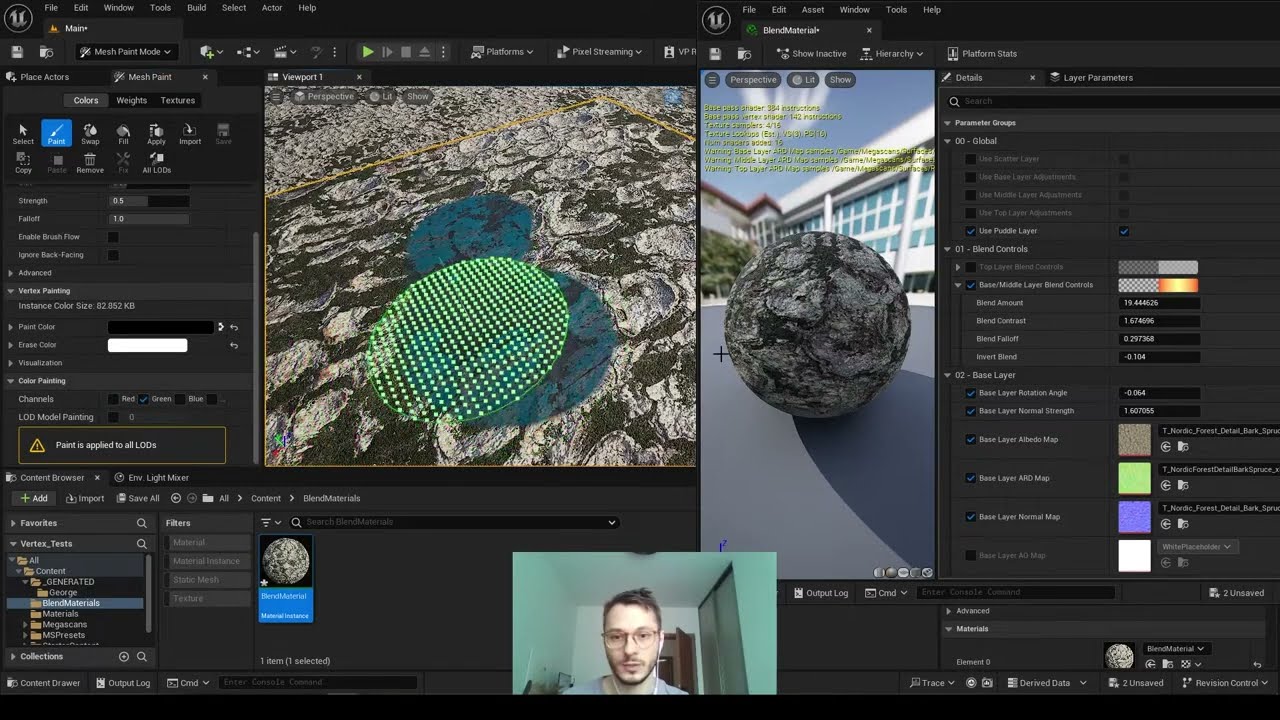Click the Remove tool in Mesh Paint
The width and height of the screenshot is (1280, 720).
90,163
